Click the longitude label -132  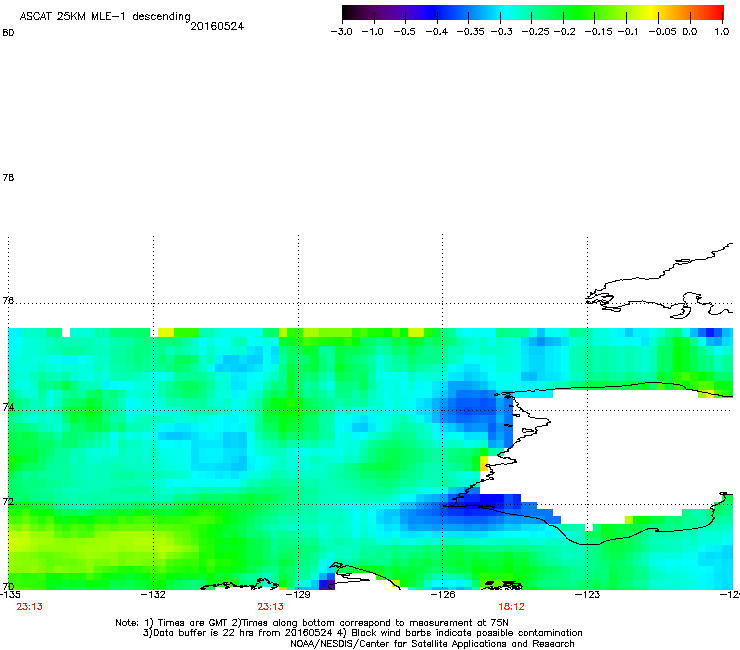(154, 594)
